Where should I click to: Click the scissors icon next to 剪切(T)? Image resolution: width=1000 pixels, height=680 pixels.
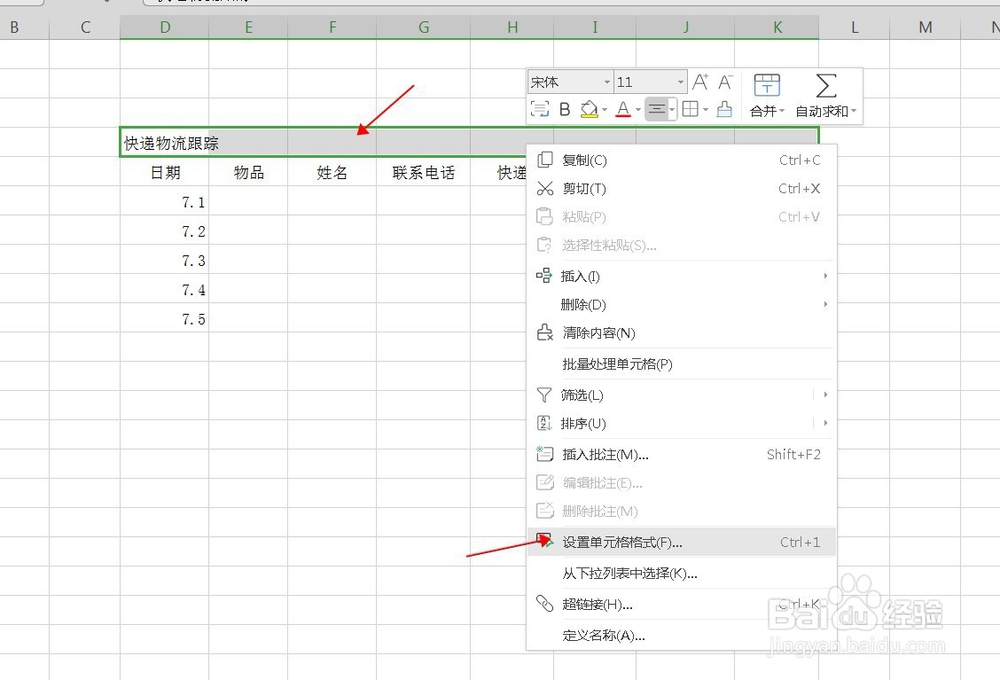click(545, 188)
